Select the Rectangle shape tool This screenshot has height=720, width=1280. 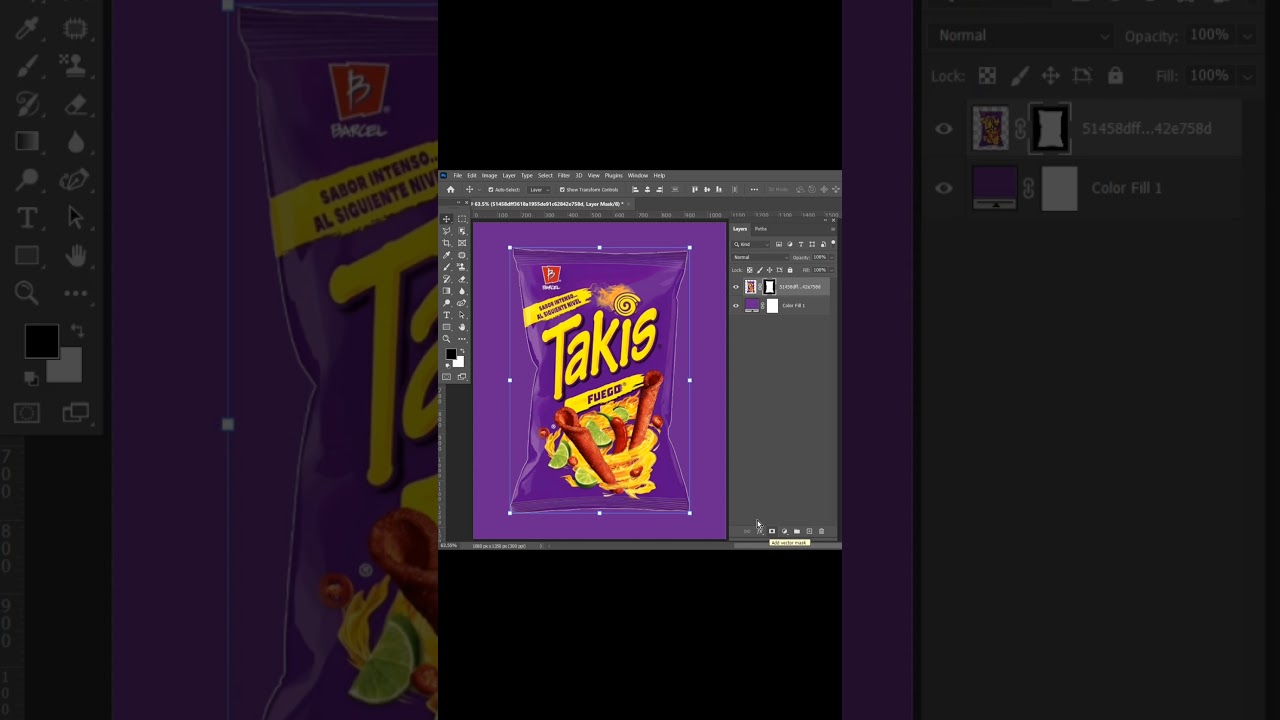pyautogui.click(x=446, y=327)
